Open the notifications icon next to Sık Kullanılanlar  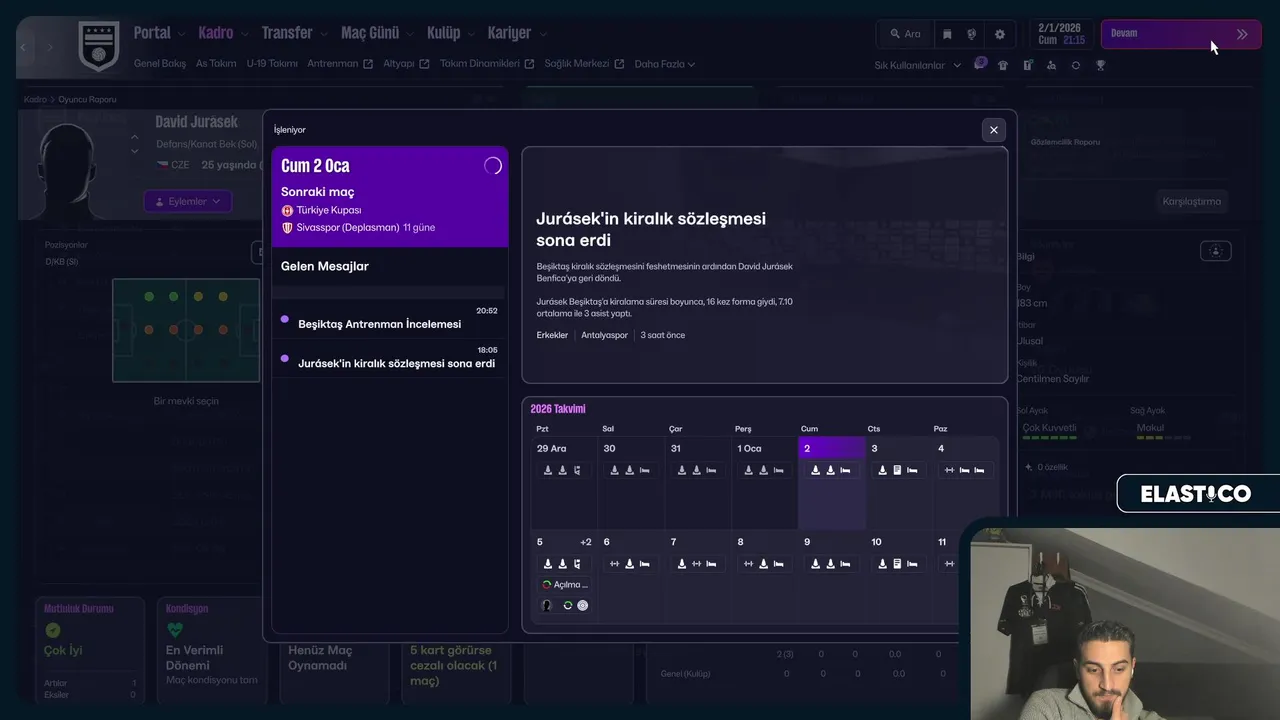[x=980, y=64]
